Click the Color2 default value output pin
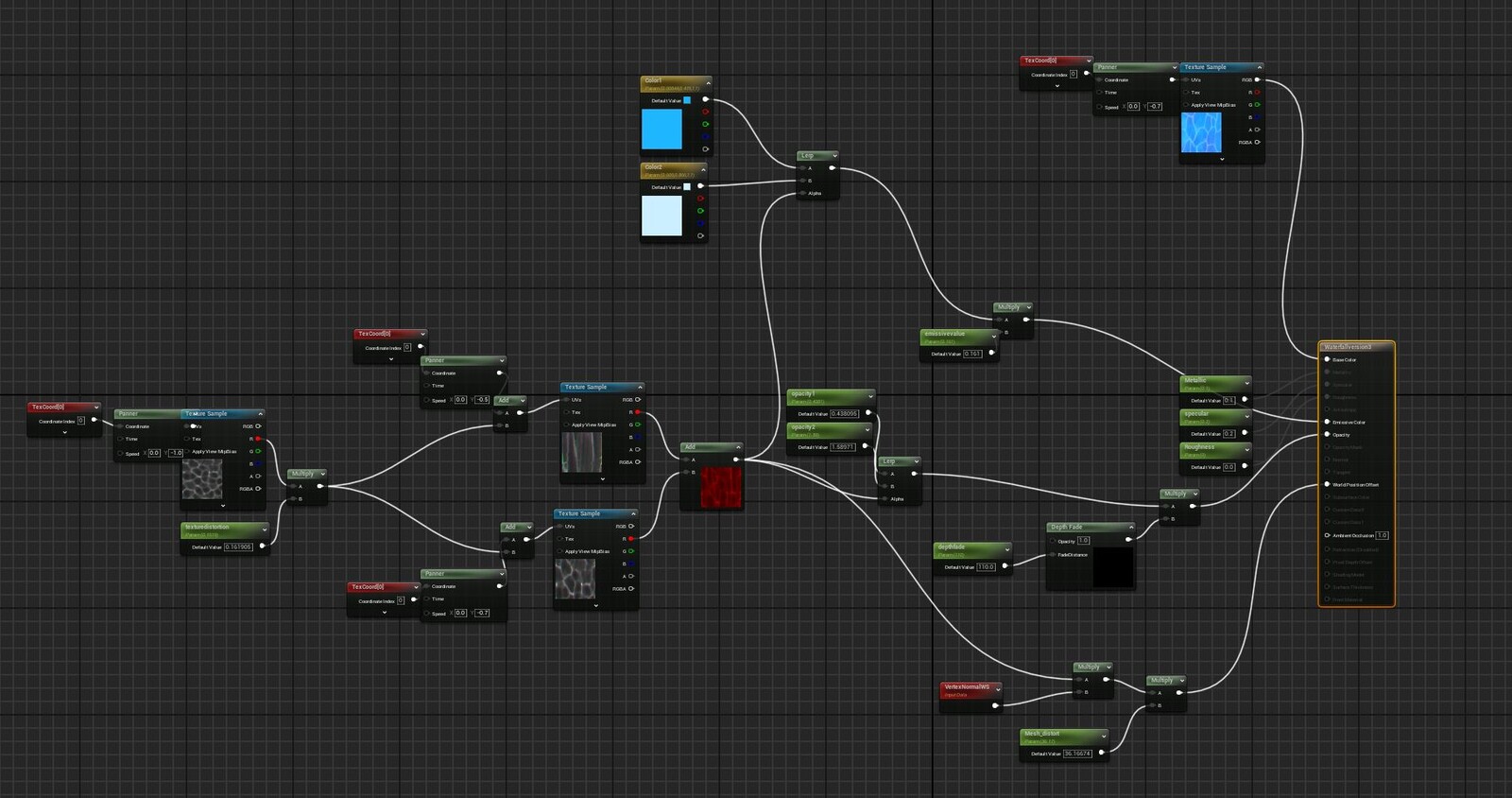The height and width of the screenshot is (798, 1512). coord(700,186)
